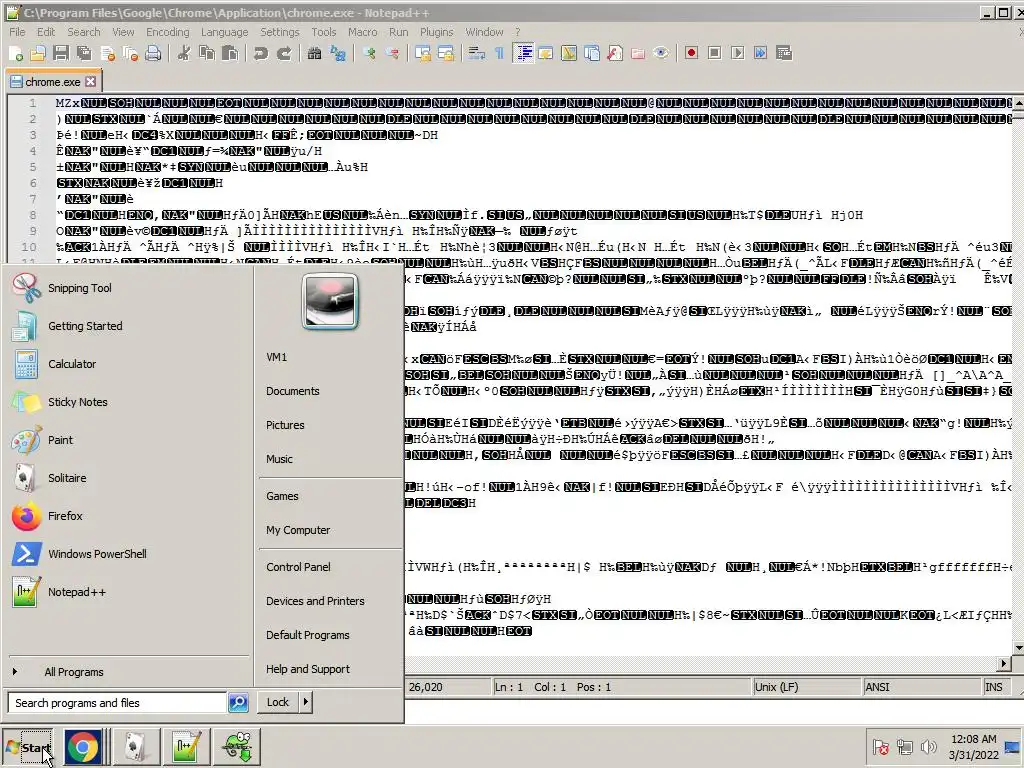1024x768 pixels.
Task: Run macro multiple times icon
Action: pyautogui.click(x=760, y=54)
